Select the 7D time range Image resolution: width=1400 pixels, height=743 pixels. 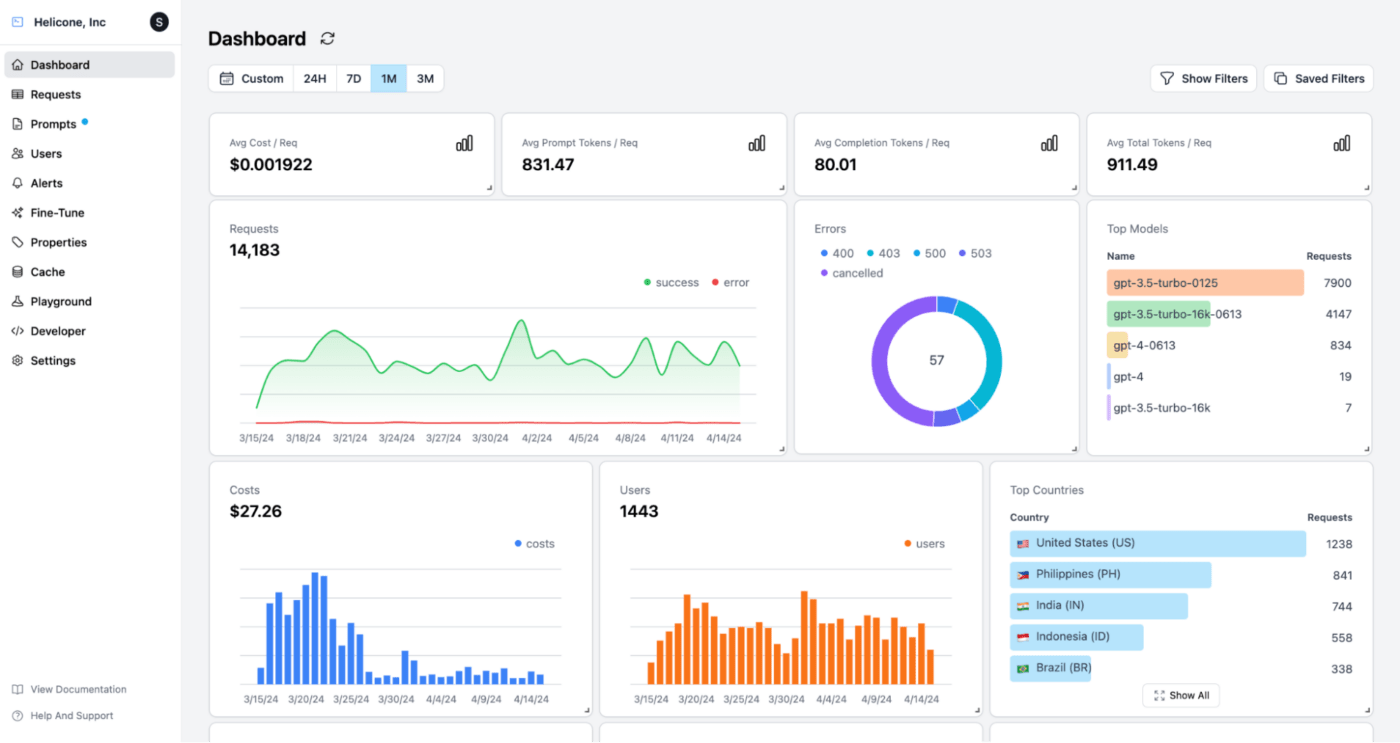[x=353, y=79]
